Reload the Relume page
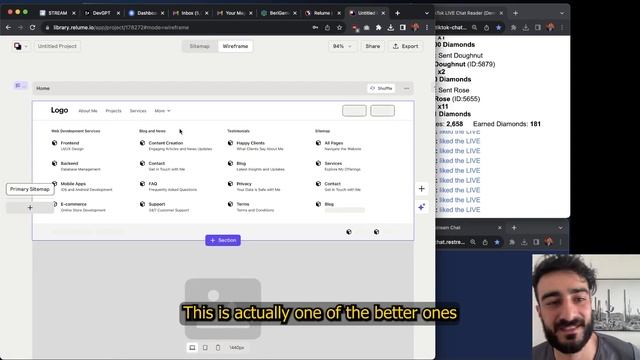 coord(32,27)
